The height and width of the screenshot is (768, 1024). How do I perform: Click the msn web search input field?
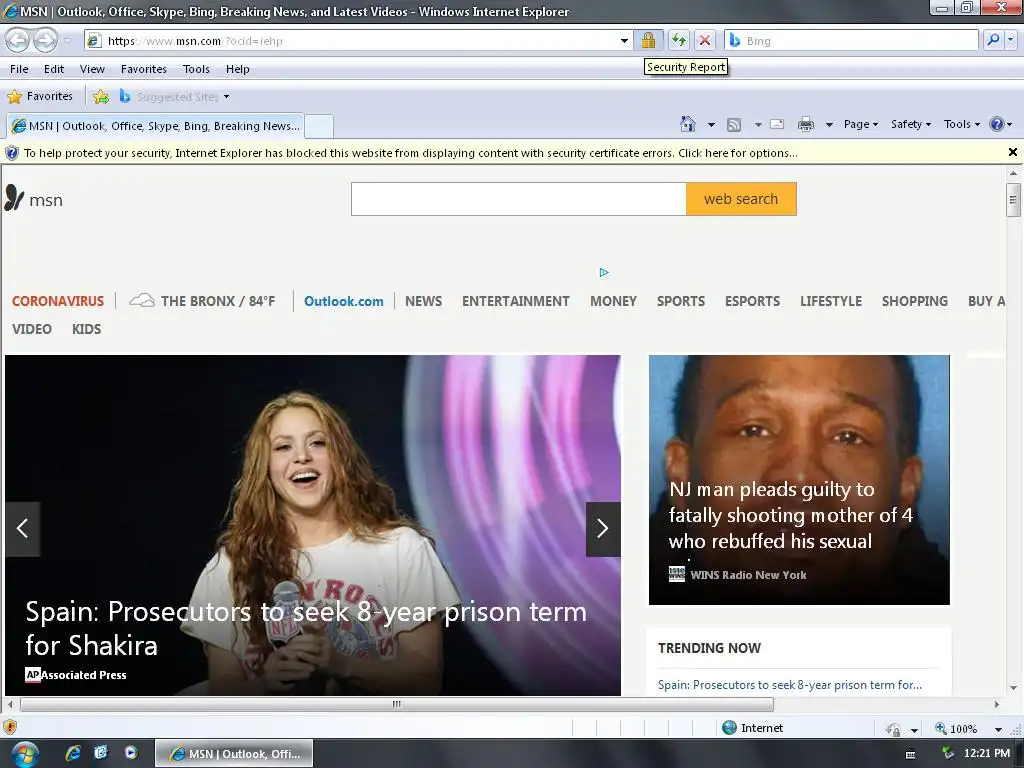[x=519, y=199]
